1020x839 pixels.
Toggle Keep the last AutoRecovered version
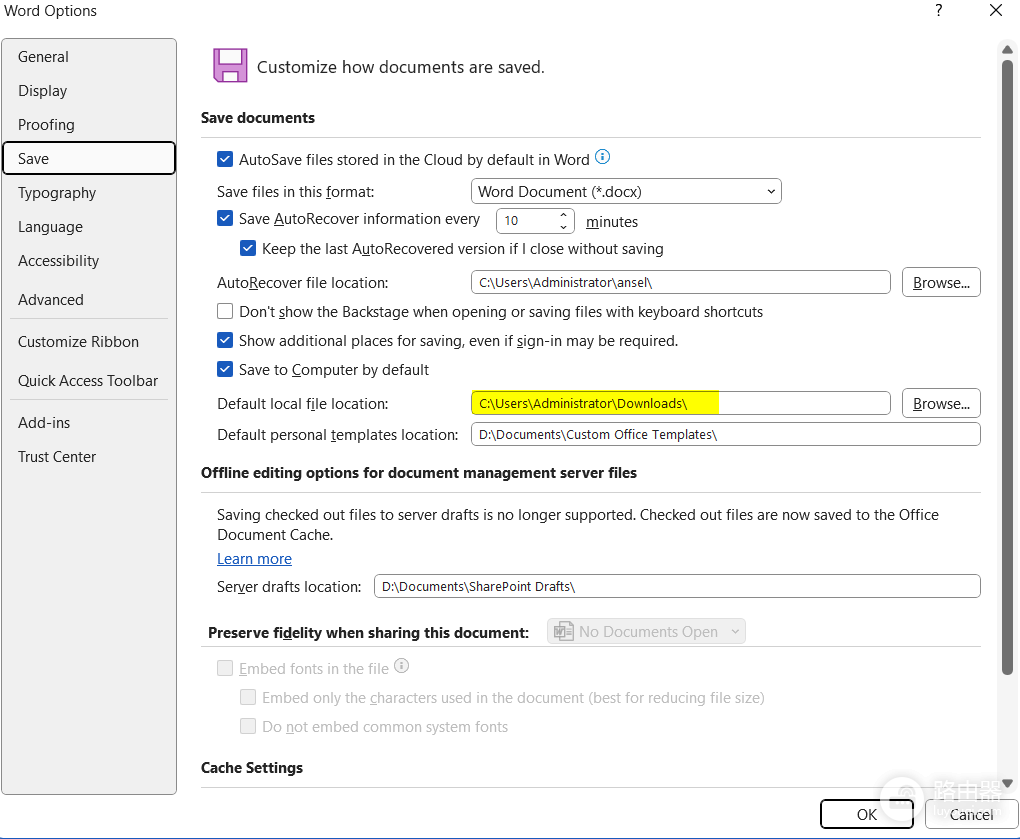click(248, 248)
